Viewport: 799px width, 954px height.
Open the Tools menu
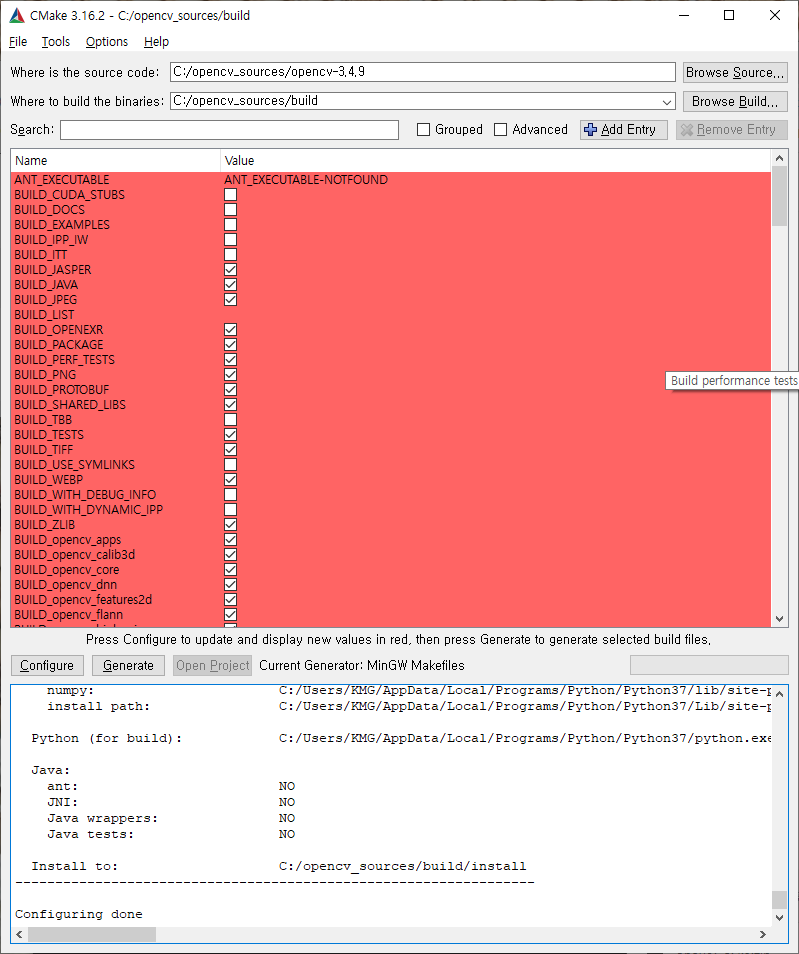click(x=55, y=41)
